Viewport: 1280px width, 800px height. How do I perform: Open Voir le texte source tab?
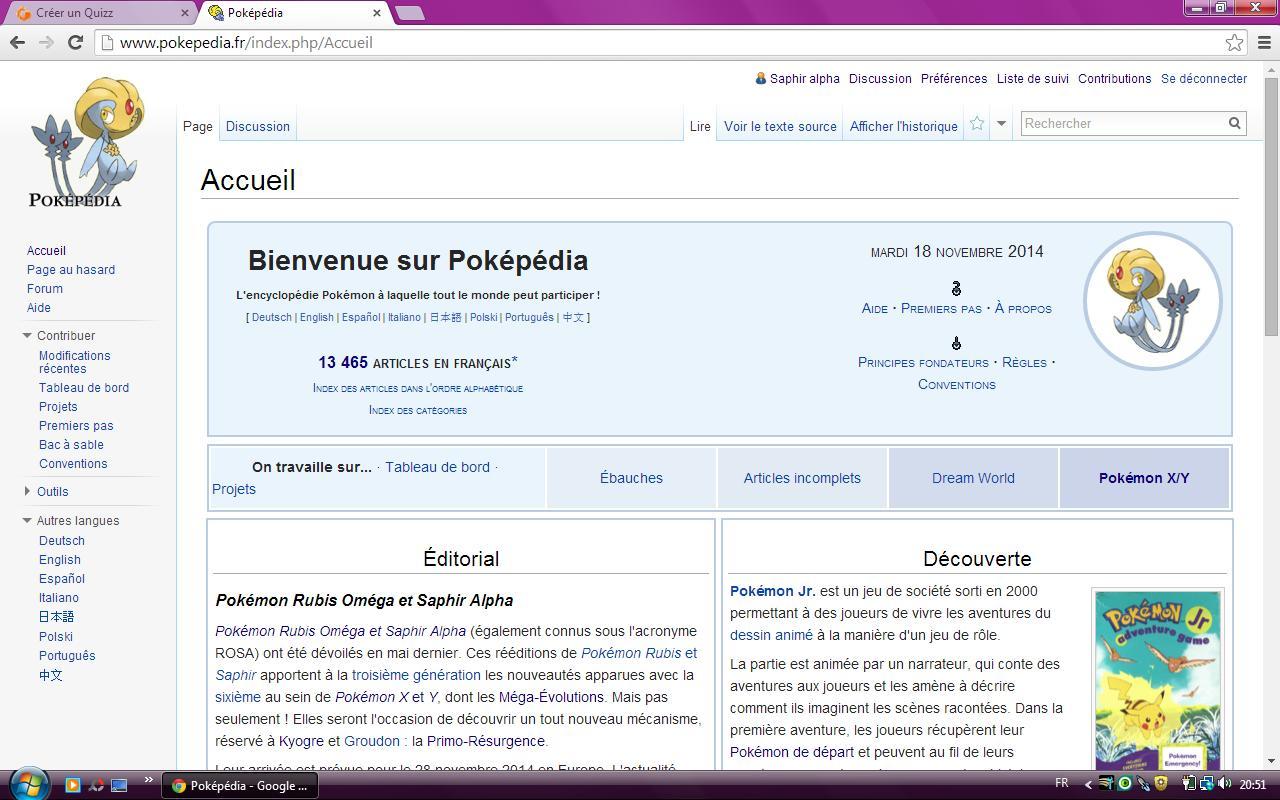[780, 126]
